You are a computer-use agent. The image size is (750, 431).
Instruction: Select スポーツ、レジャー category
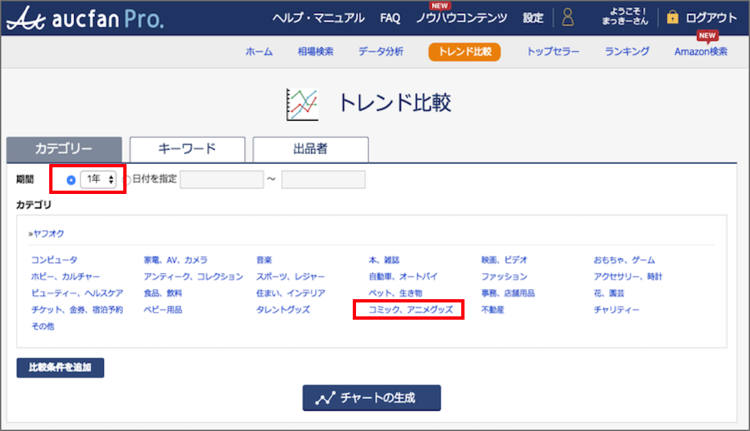click(x=290, y=277)
